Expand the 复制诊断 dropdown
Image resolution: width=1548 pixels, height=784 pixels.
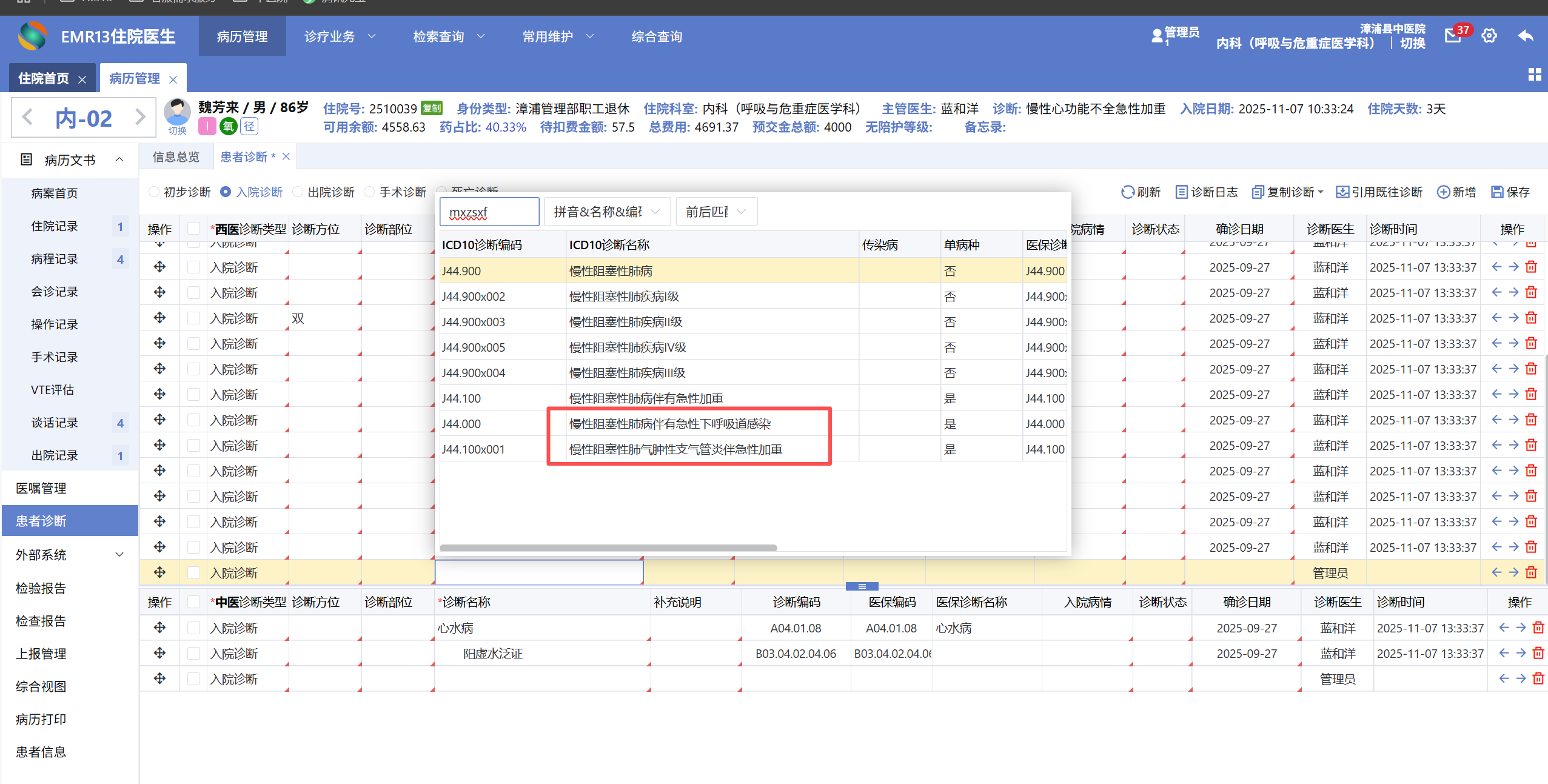pyautogui.click(x=1321, y=192)
